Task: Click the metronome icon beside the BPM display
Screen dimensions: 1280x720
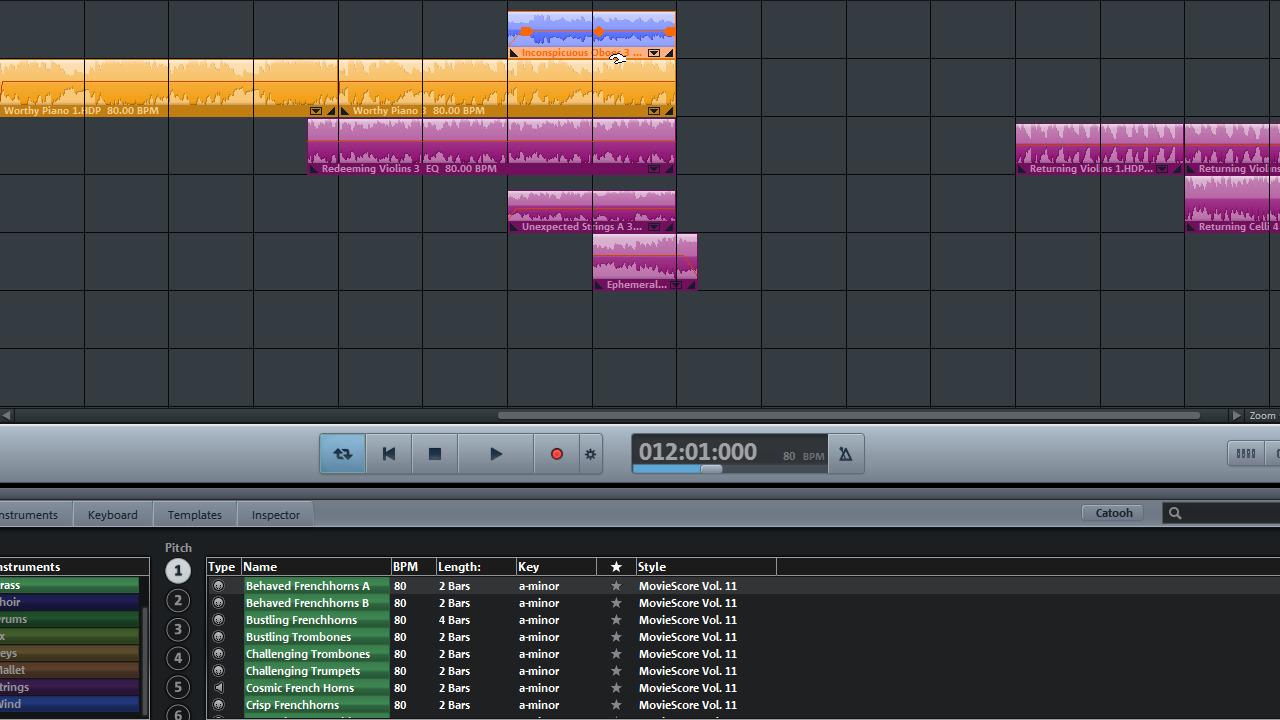Action: (x=845, y=453)
